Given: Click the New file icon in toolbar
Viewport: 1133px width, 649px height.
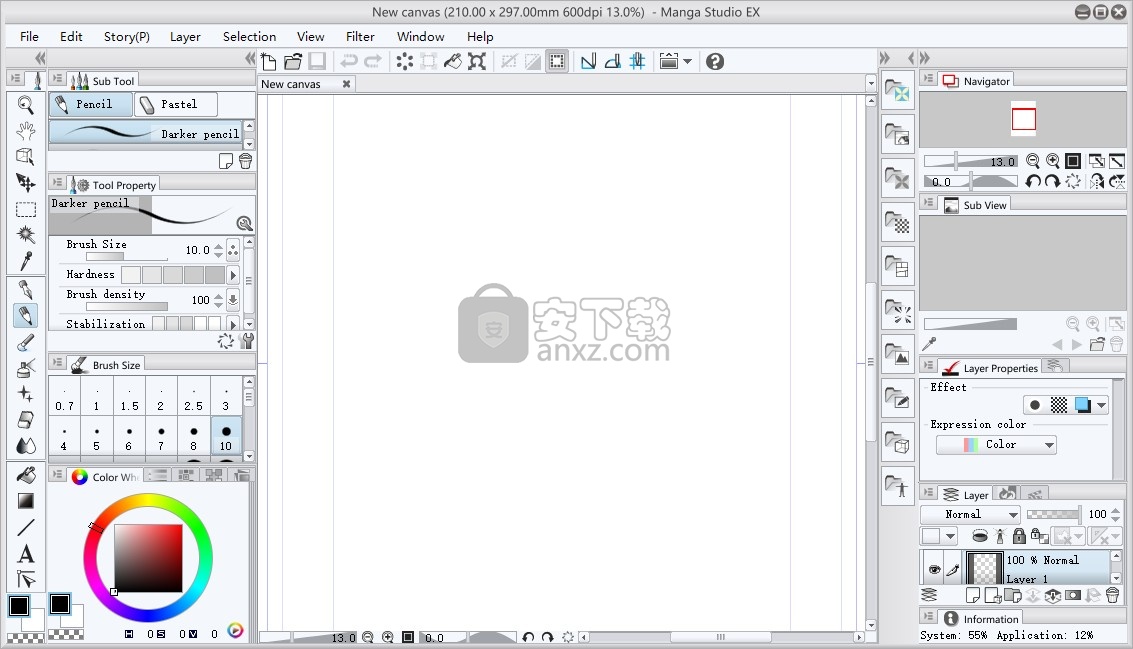Looking at the screenshot, I should 269,61.
